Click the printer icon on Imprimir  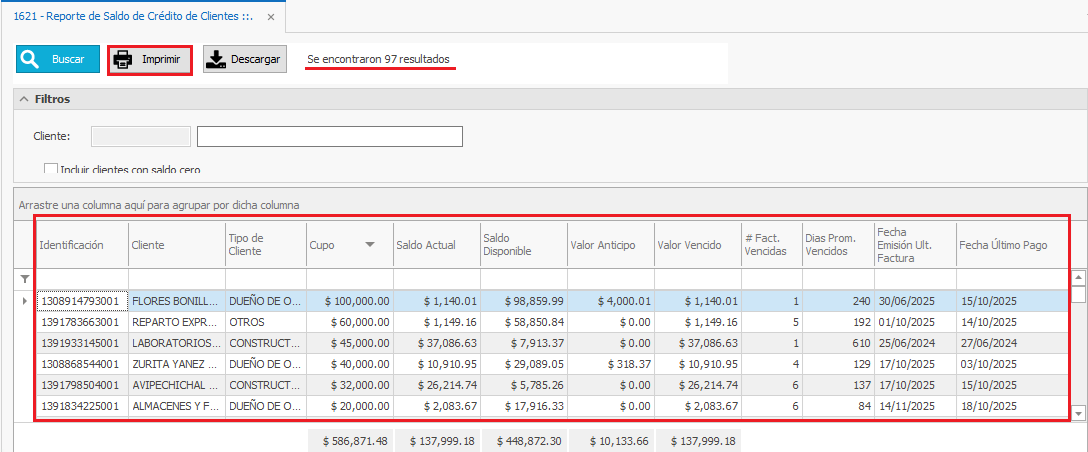(x=123, y=60)
